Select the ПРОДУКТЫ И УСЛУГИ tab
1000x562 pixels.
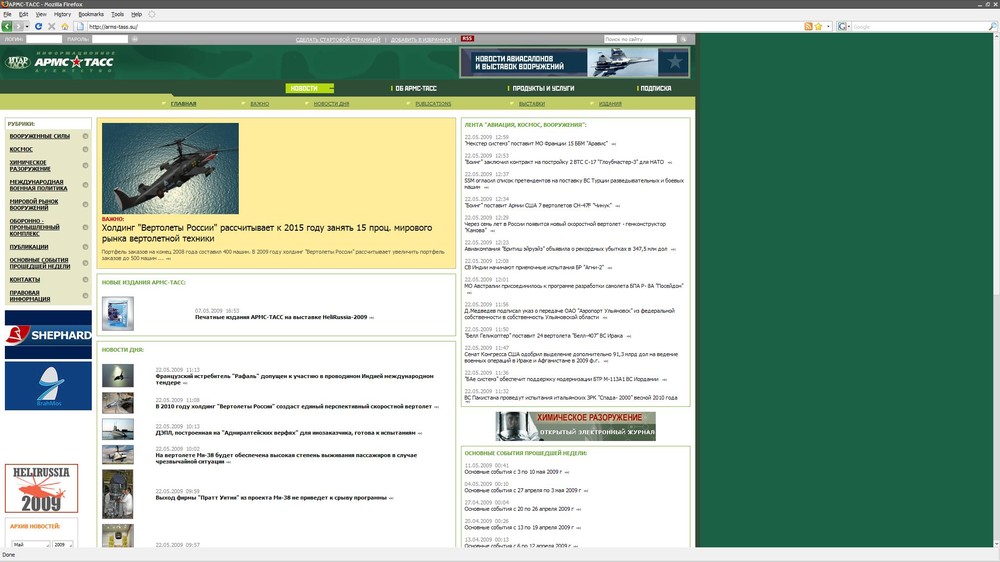543,88
